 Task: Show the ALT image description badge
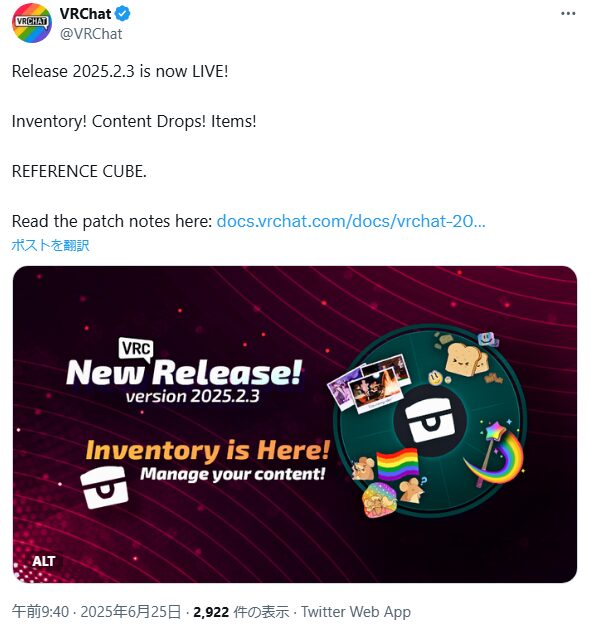click(x=44, y=561)
